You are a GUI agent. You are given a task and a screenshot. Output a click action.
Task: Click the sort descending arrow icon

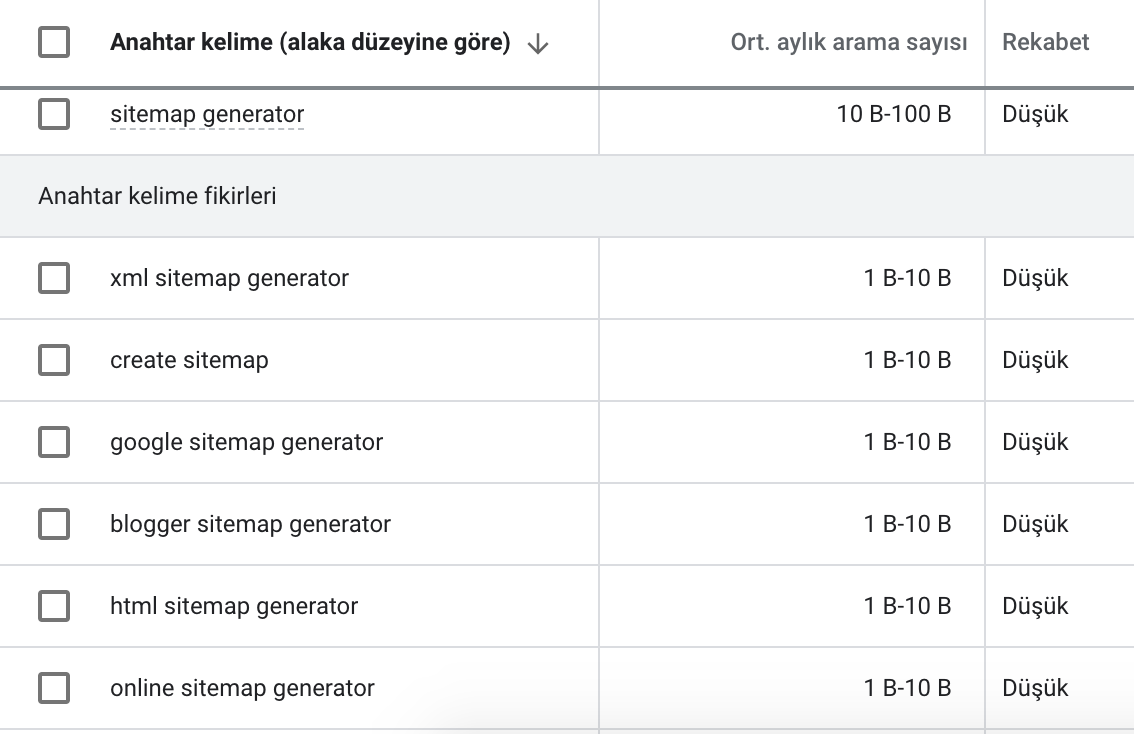pos(537,44)
